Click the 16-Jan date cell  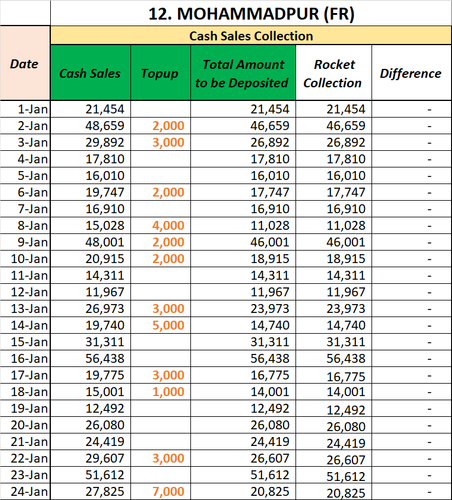pos(25,359)
